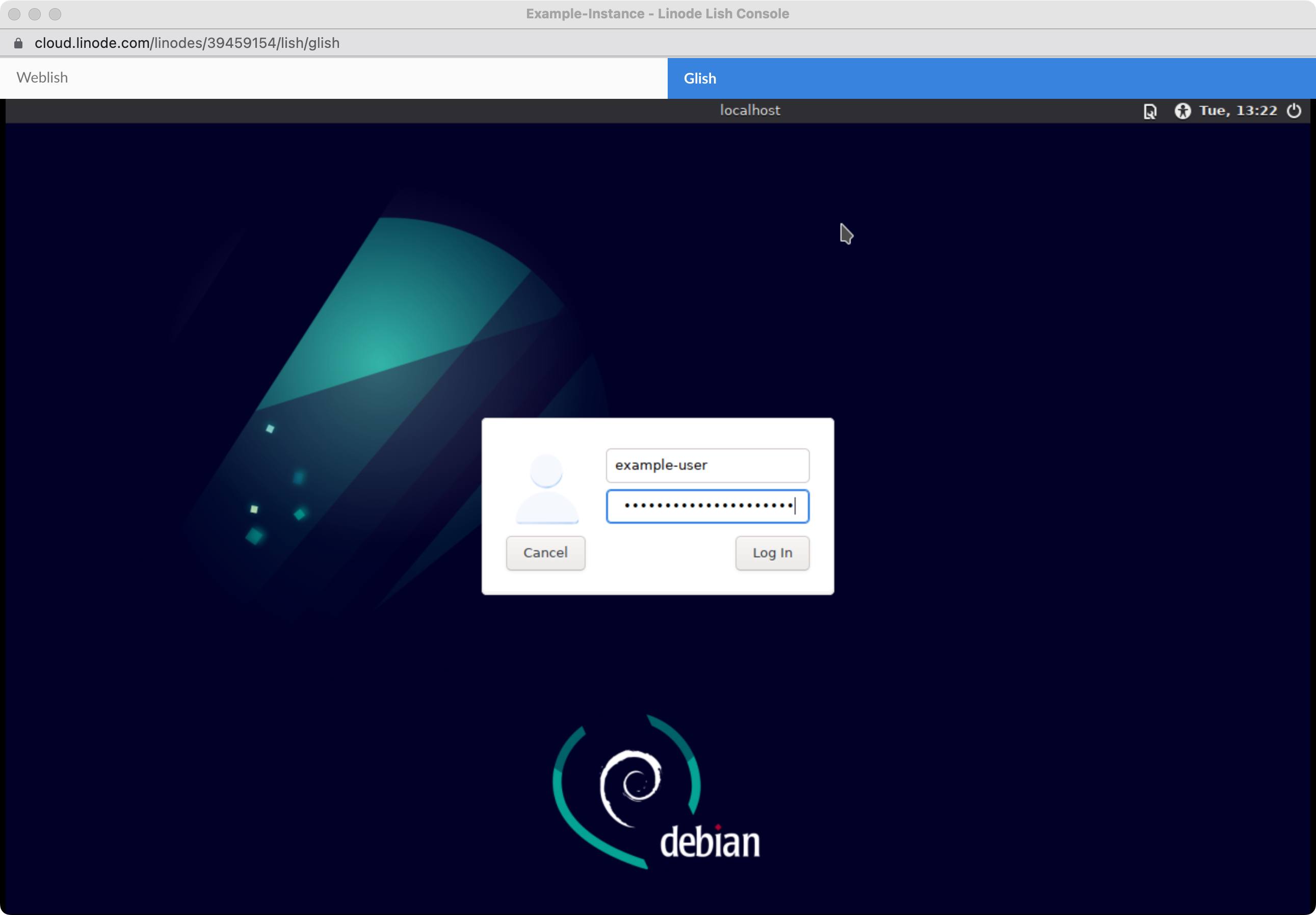Click the browser address bar URL
The height and width of the screenshot is (915, 1316).
[x=186, y=43]
